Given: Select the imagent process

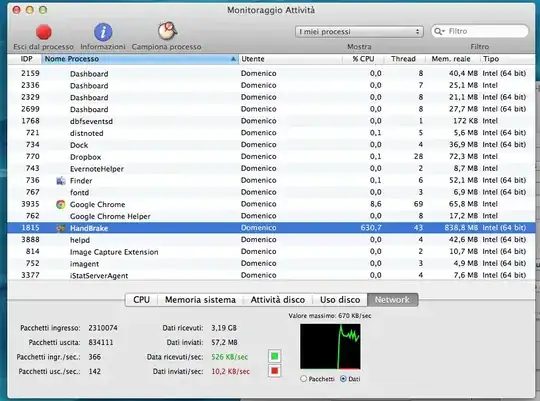Looking at the screenshot, I should pos(84,264).
